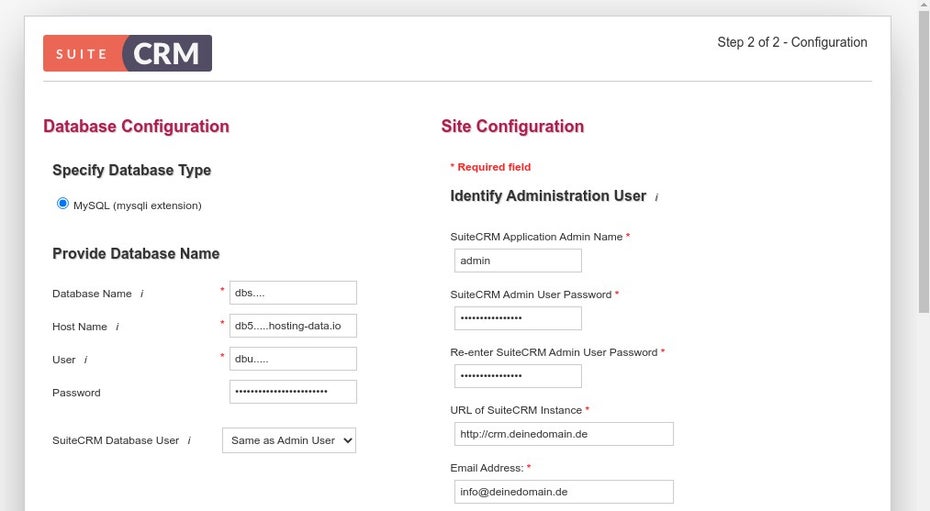The image size is (930, 511).
Task: Select the MySQL (mysqli extension) radio button
Action: (x=62, y=203)
